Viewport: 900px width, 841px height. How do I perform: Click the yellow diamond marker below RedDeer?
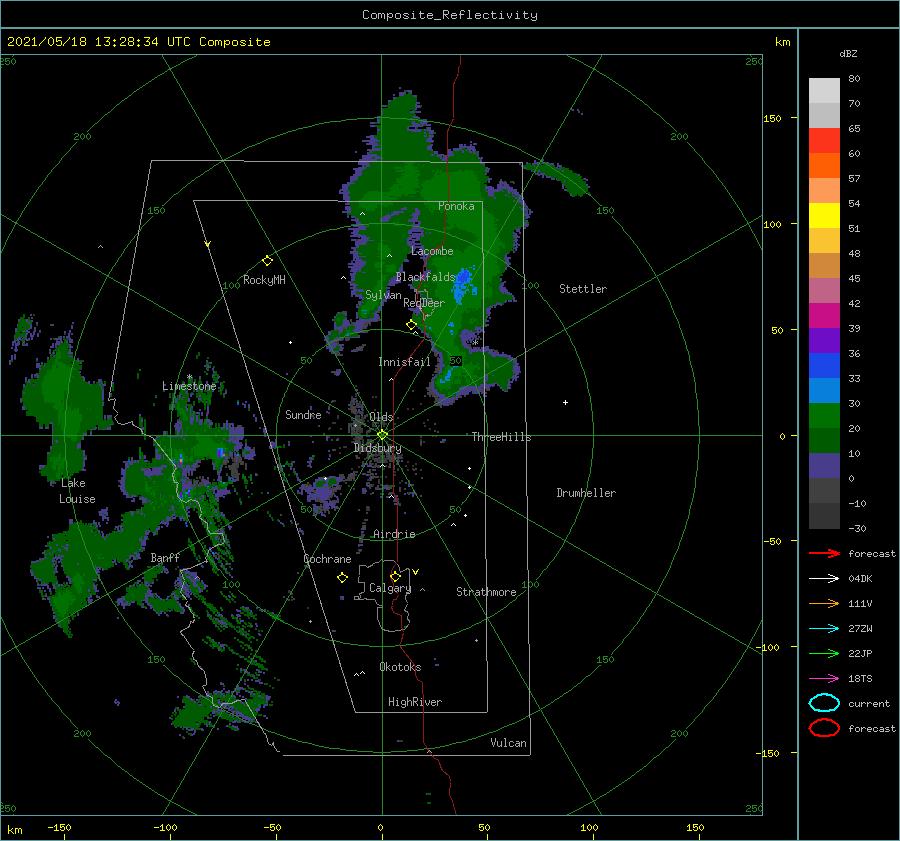click(412, 324)
